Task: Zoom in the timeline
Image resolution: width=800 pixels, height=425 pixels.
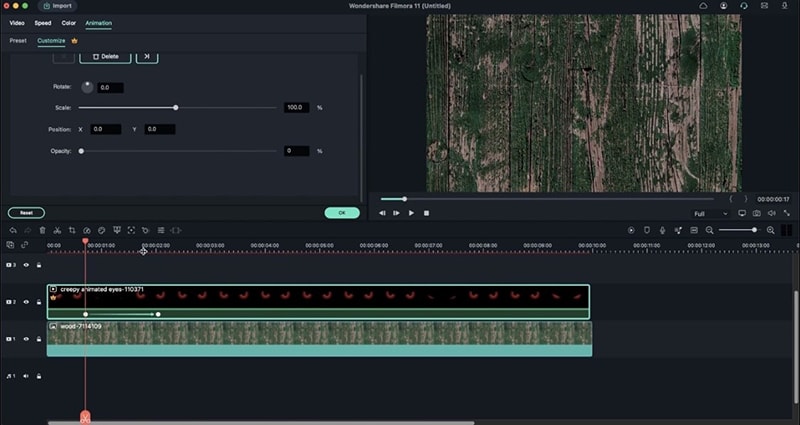Action: point(770,231)
